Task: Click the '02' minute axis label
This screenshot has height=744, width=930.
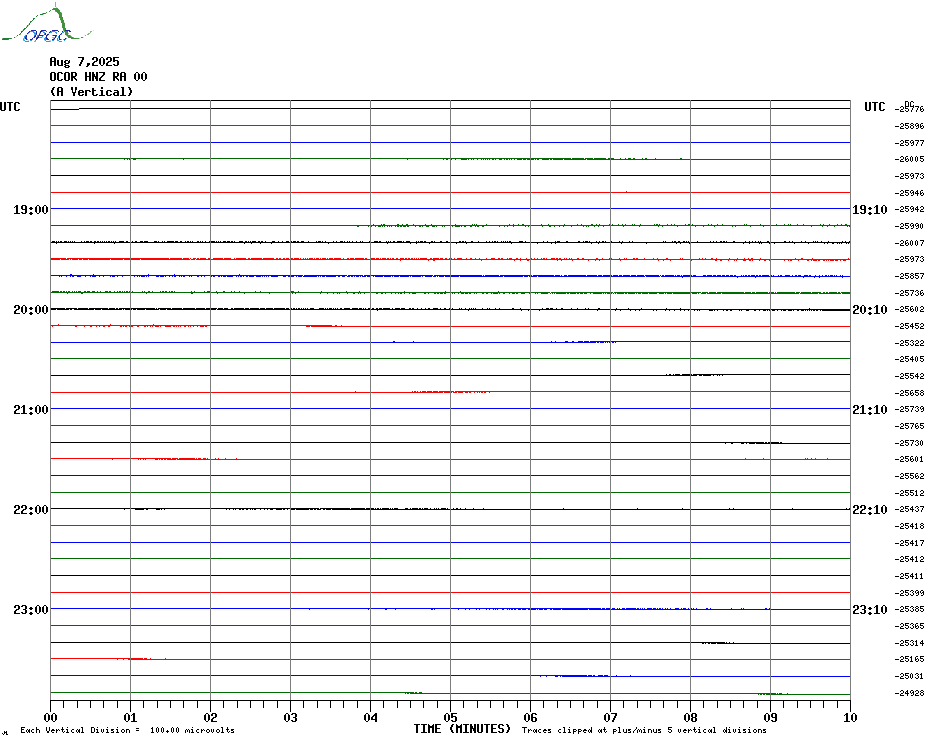Action: 211,718
